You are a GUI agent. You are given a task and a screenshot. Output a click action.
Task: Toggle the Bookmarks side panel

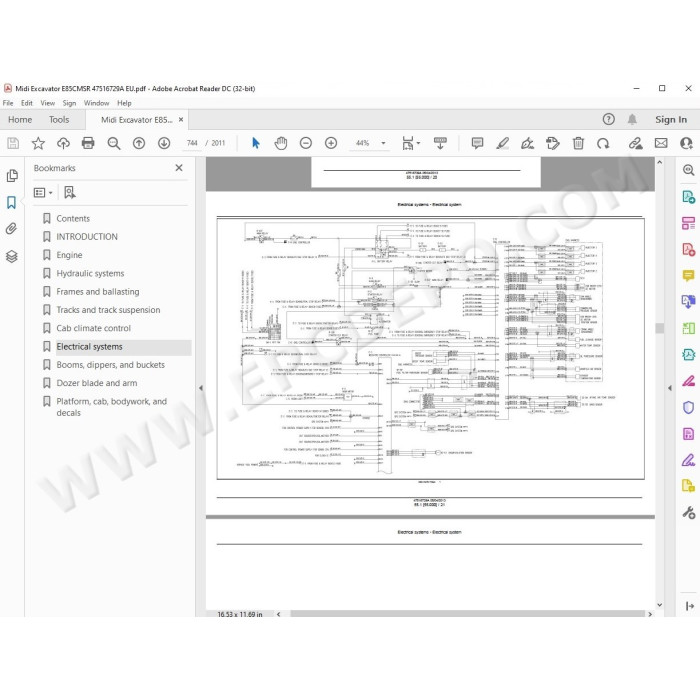[12, 202]
